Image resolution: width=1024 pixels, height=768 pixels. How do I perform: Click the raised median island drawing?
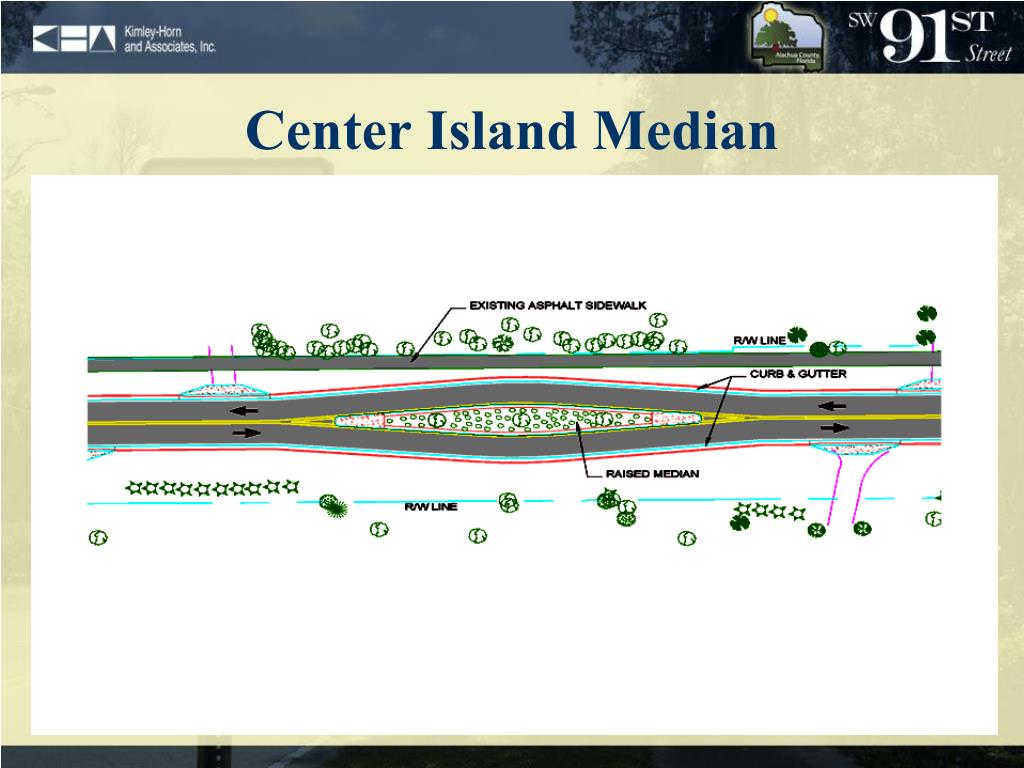[x=518, y=419]
